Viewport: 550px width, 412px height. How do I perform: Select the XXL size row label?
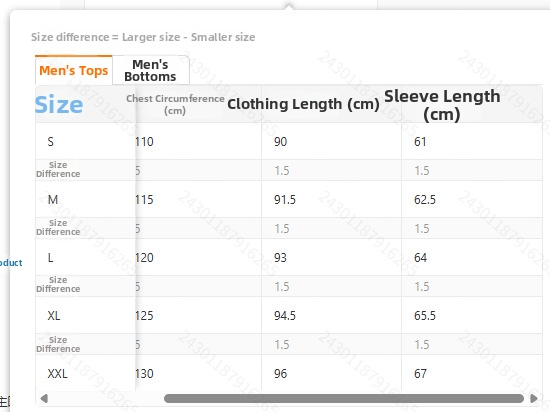[x=58, y=373]
